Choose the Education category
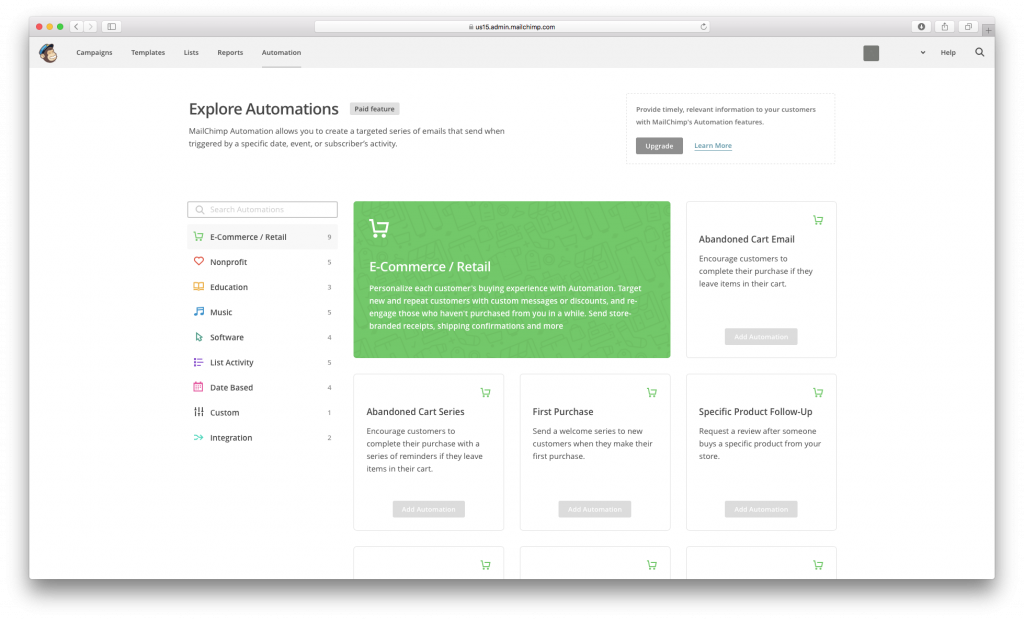Image resolution: width=1024 pixels, height=621 pixels. pos(263,287)
